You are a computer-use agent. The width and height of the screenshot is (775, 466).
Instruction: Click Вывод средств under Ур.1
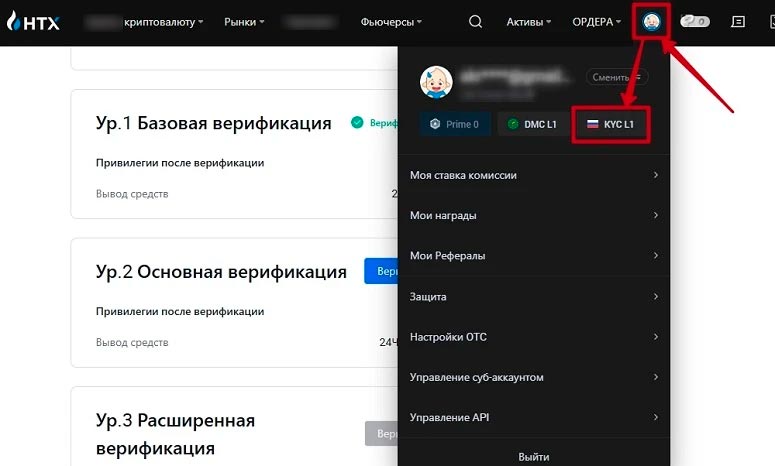click(132, 194)
